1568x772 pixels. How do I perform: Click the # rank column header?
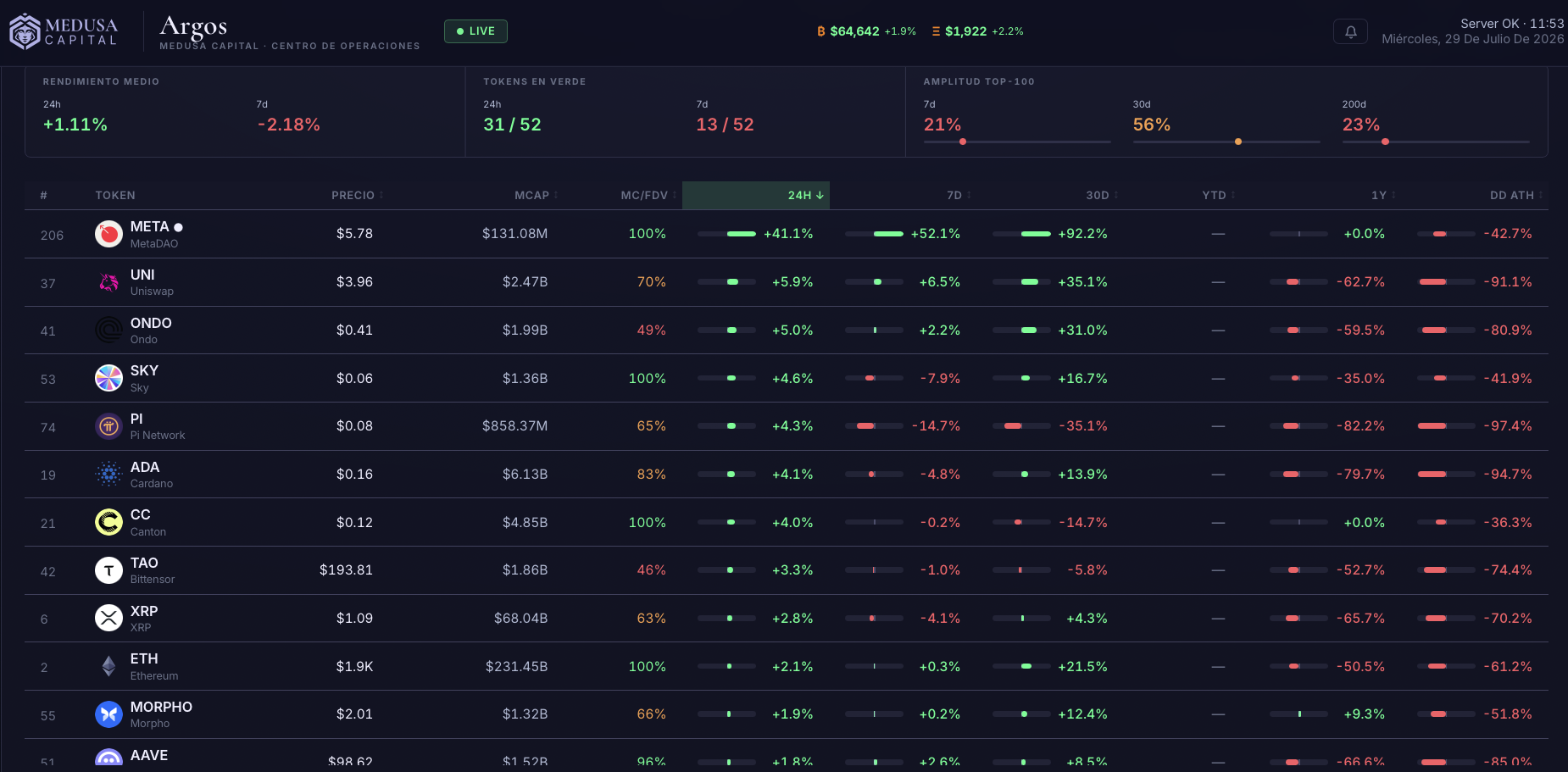pyautogui.click(x=43, y=195)
